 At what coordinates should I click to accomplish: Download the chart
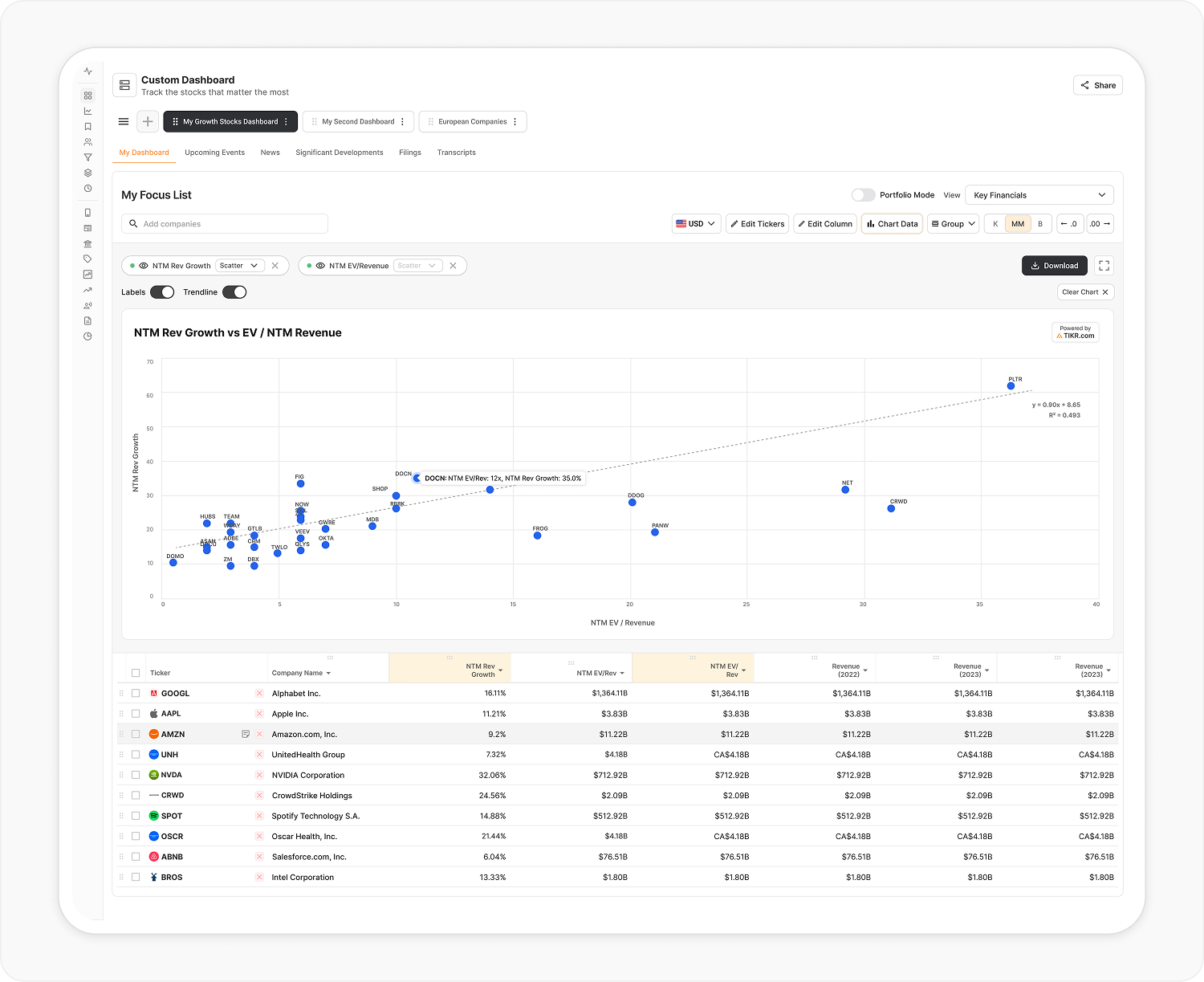click(x=1055, y=266)
